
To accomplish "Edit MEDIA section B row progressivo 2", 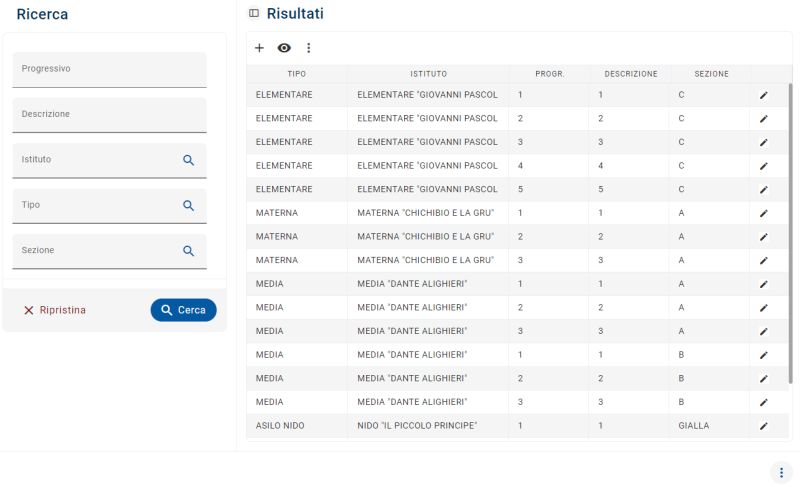I will pyautogui.click(x=763, y=379).
